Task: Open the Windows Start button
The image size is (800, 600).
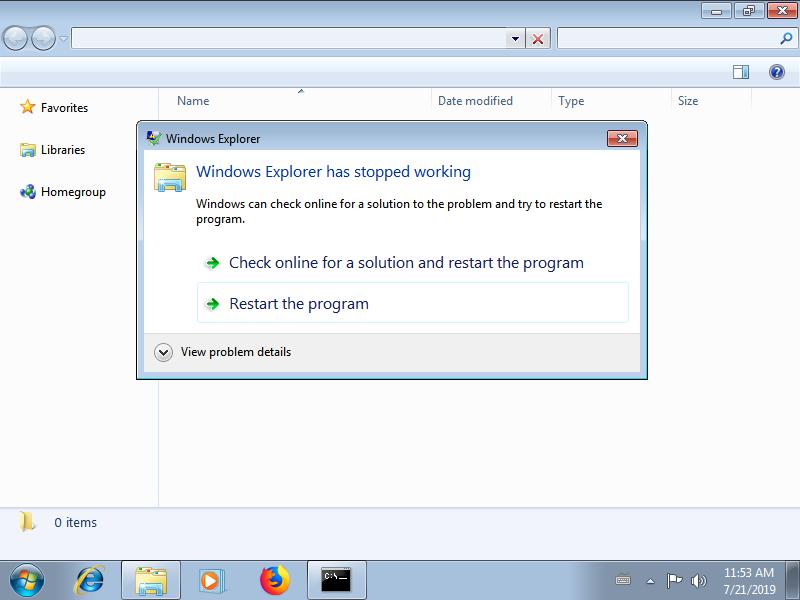Action: [x=27, y=581]
